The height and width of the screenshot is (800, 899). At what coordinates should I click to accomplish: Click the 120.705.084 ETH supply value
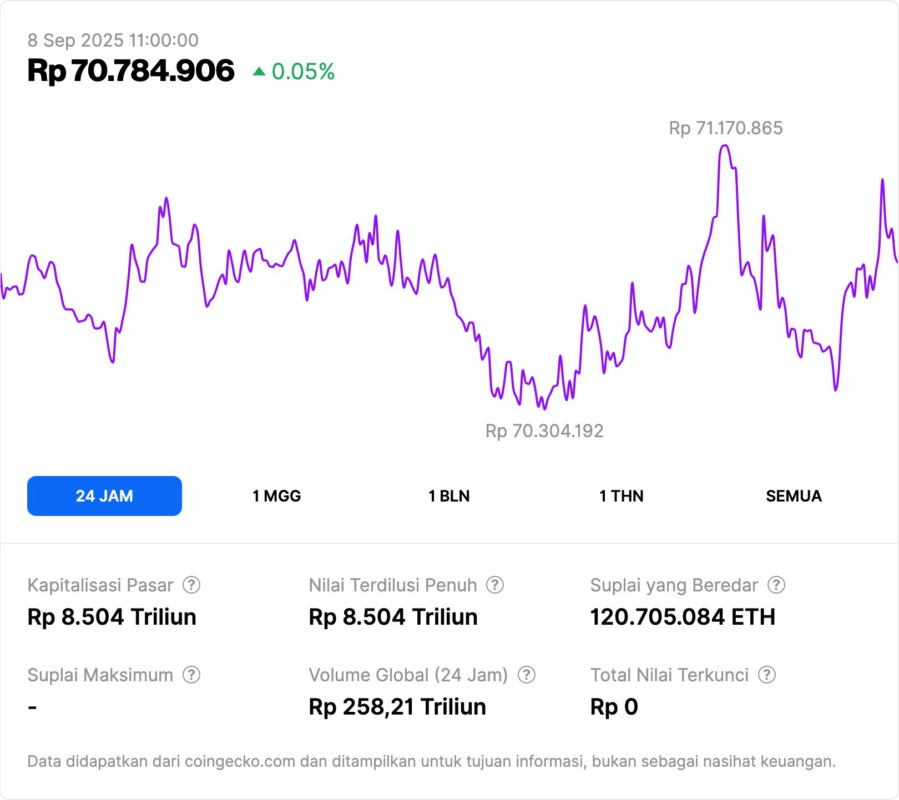(x=683, y=617)
